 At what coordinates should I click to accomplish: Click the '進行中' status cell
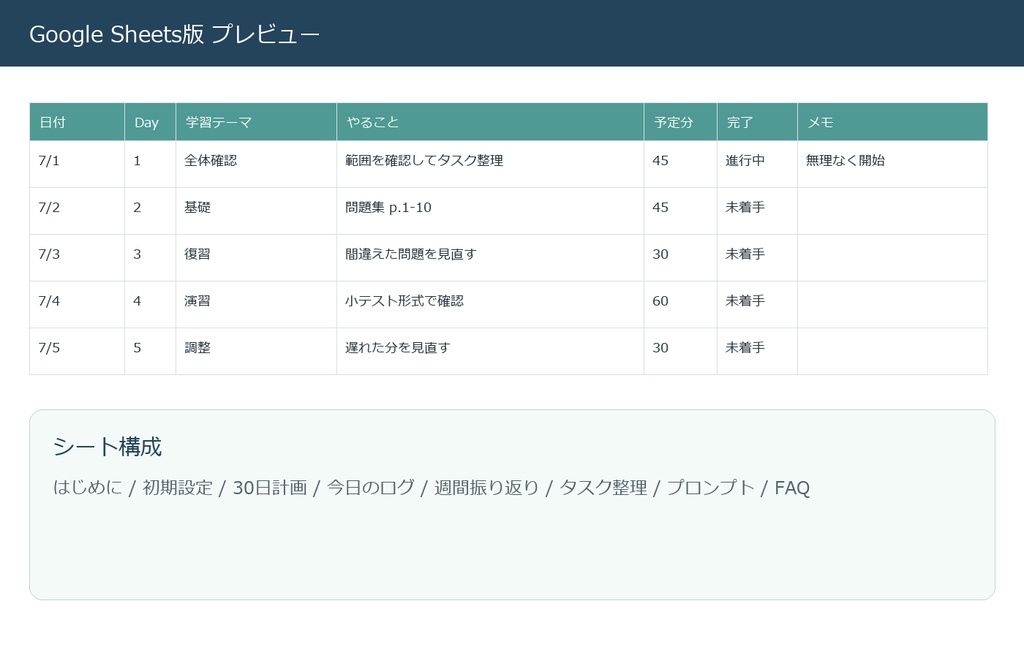758,164
